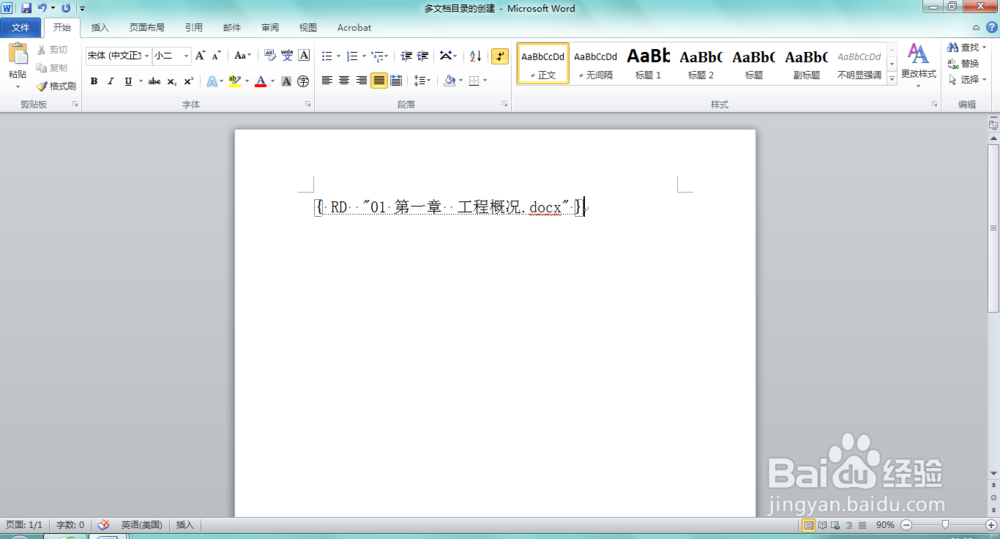
Task: Switch to Full Screen Reading view icon
Action: pyautogui.click(x=822, y=525)
